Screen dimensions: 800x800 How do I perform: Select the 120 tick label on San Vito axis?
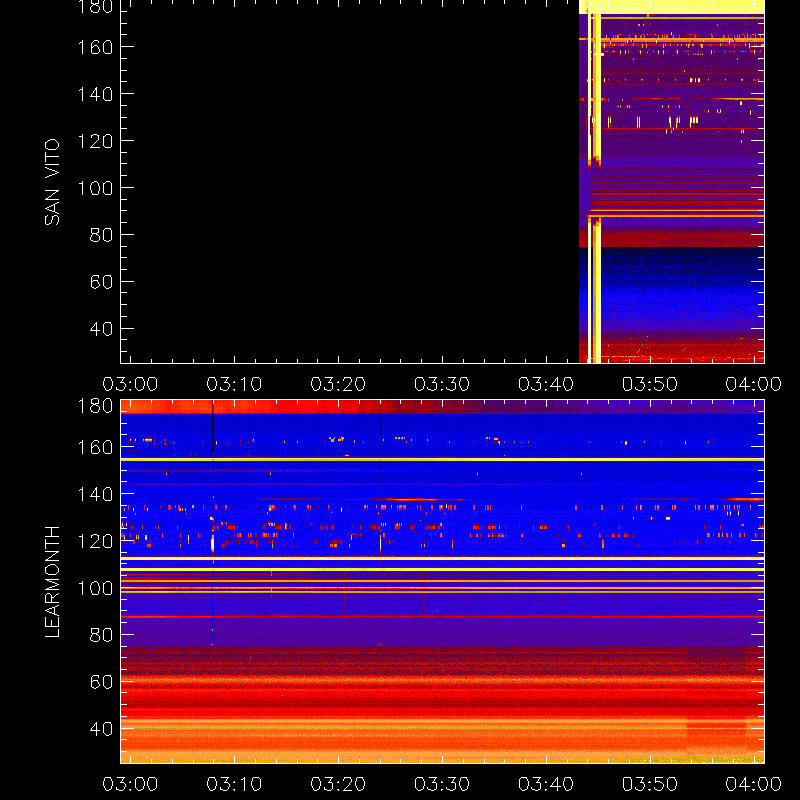(95, 141)
